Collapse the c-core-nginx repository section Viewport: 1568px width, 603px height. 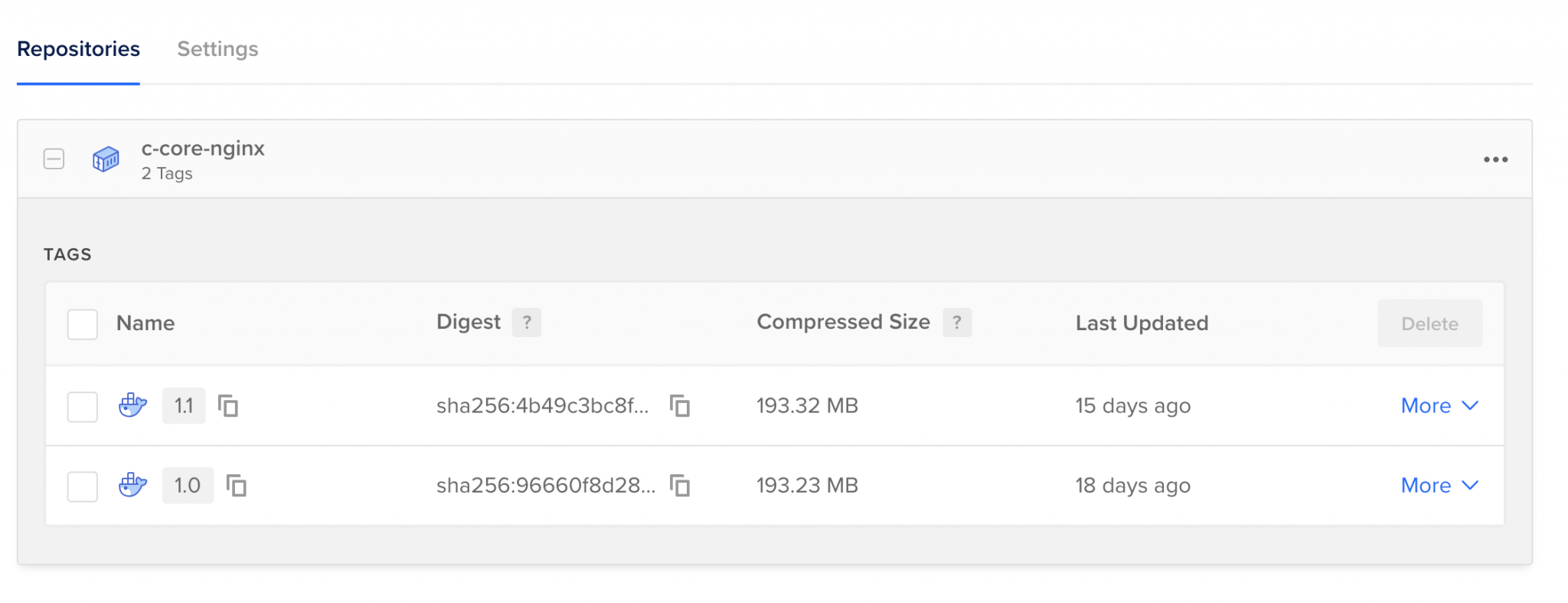click(x=54, y=159)
